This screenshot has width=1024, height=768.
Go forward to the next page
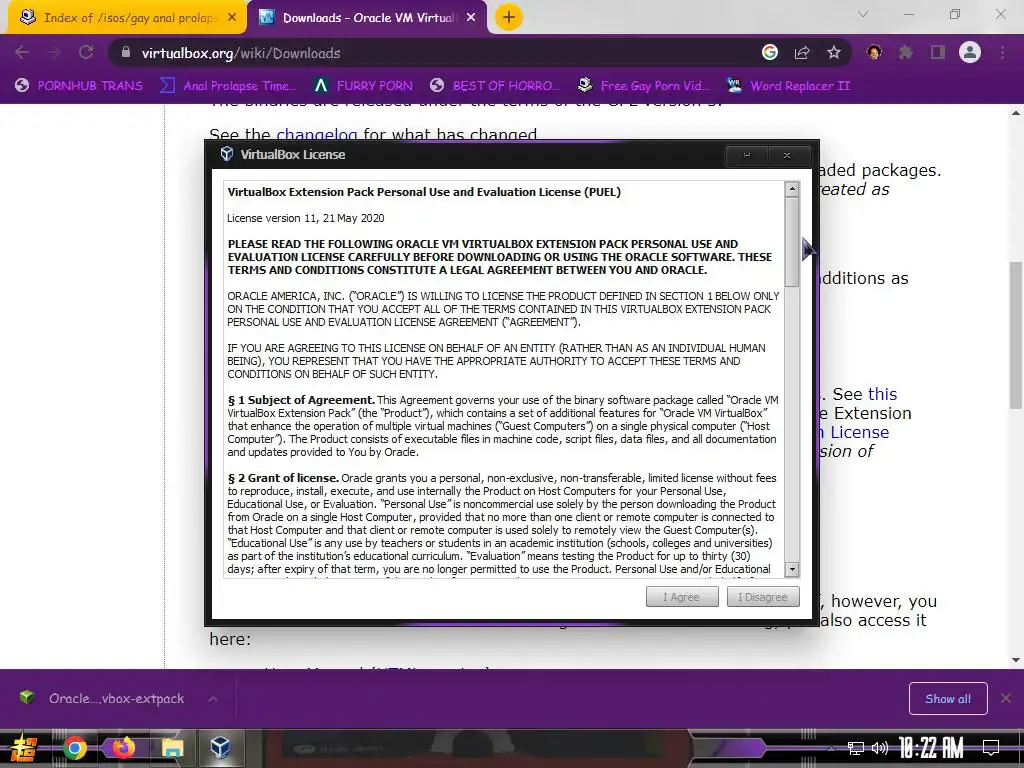click(54, 52)
